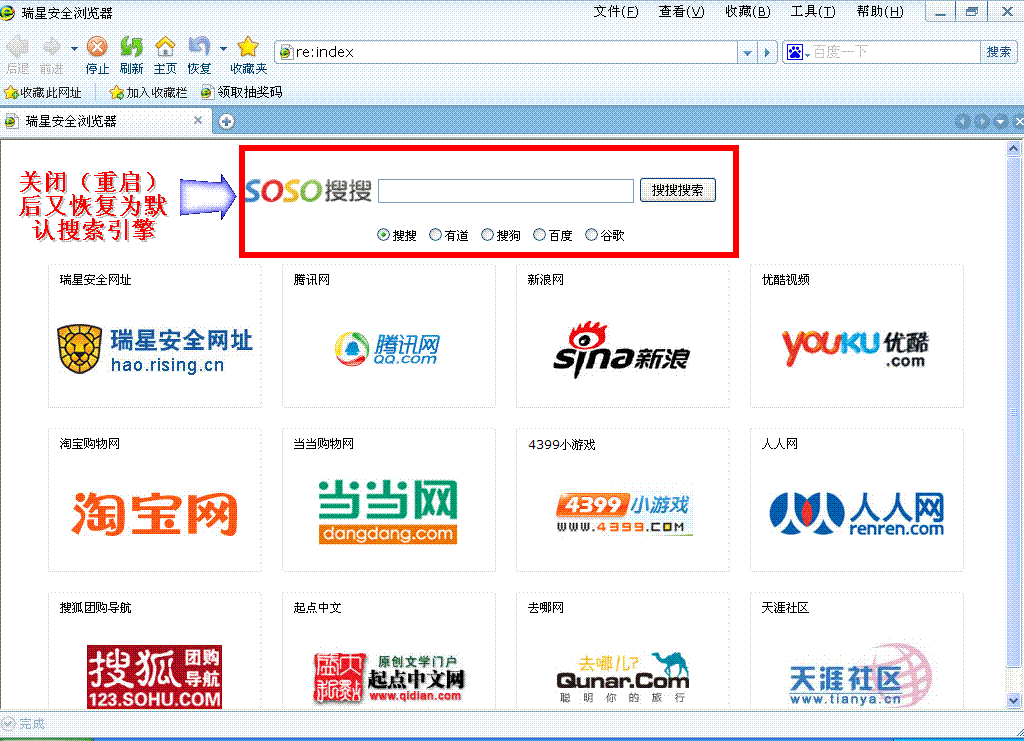Open the 收藏(B) menu

(748, 12)
